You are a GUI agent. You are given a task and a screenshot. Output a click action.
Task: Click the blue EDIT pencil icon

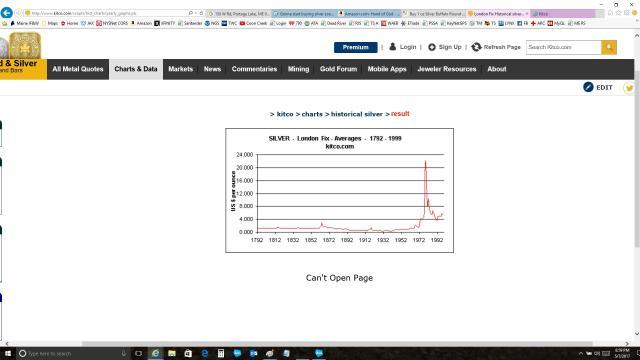pyautogui.click(x=588, y=87)
